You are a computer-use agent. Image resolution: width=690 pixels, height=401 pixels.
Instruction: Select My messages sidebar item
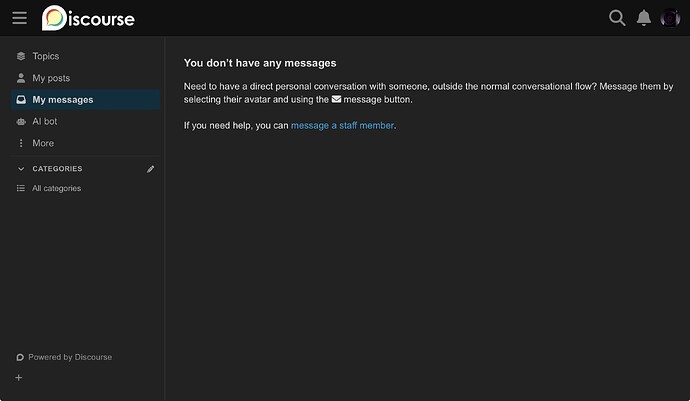pos(85,99)
